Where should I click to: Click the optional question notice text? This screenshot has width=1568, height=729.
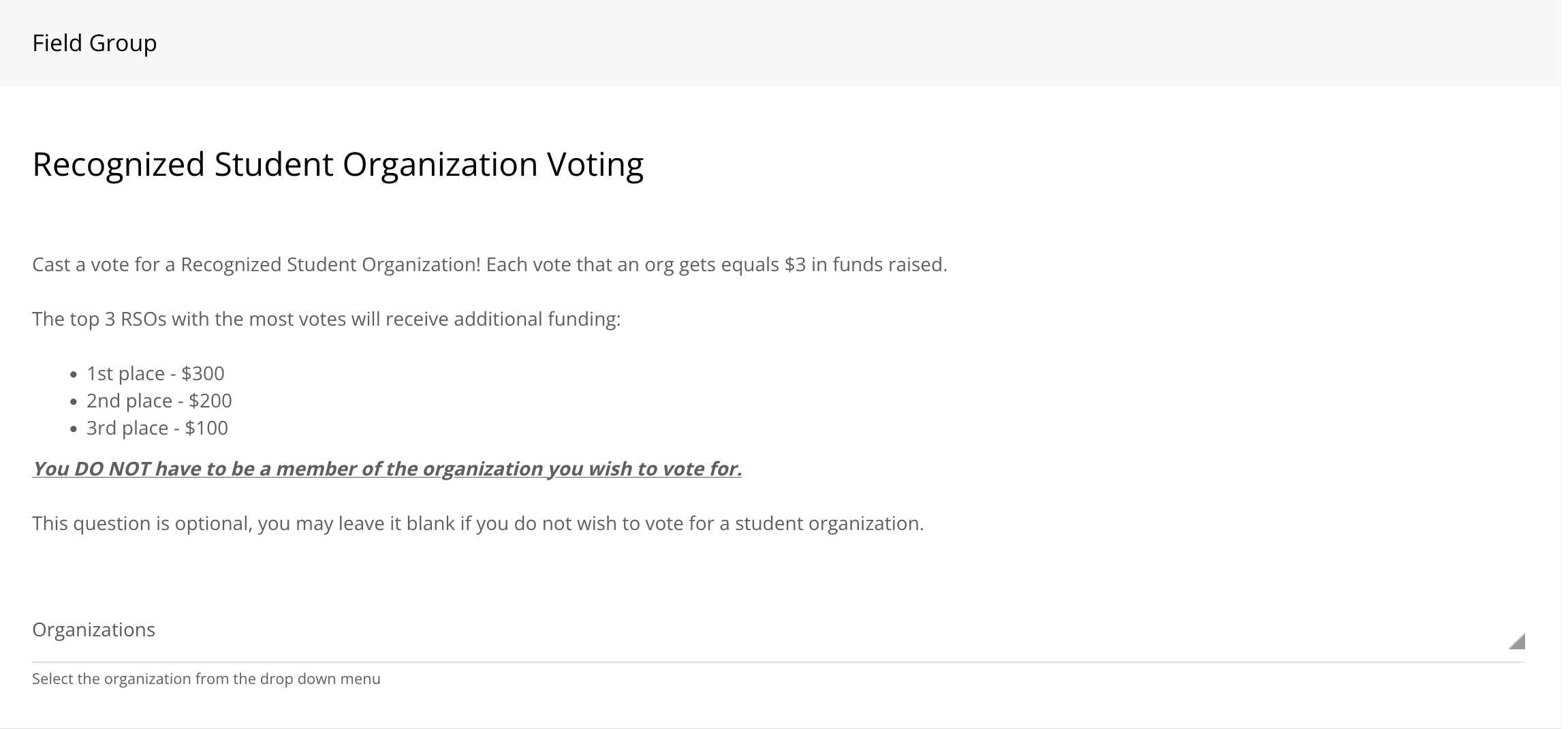point(478,523)
